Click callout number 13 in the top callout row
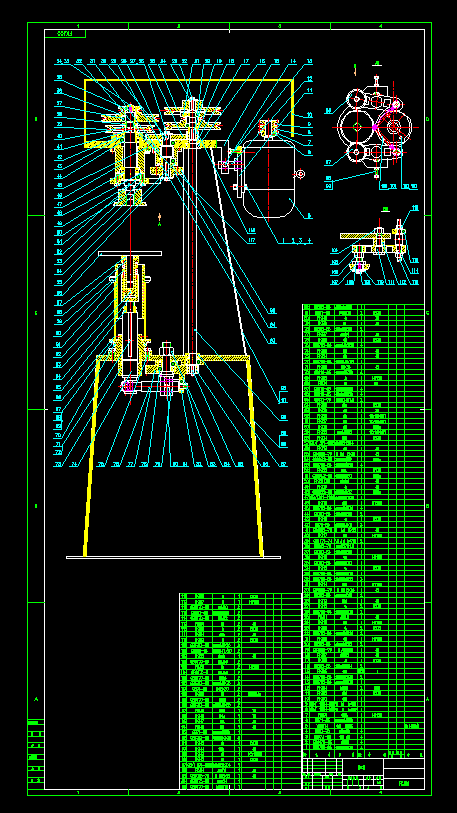 click(309, 62)
